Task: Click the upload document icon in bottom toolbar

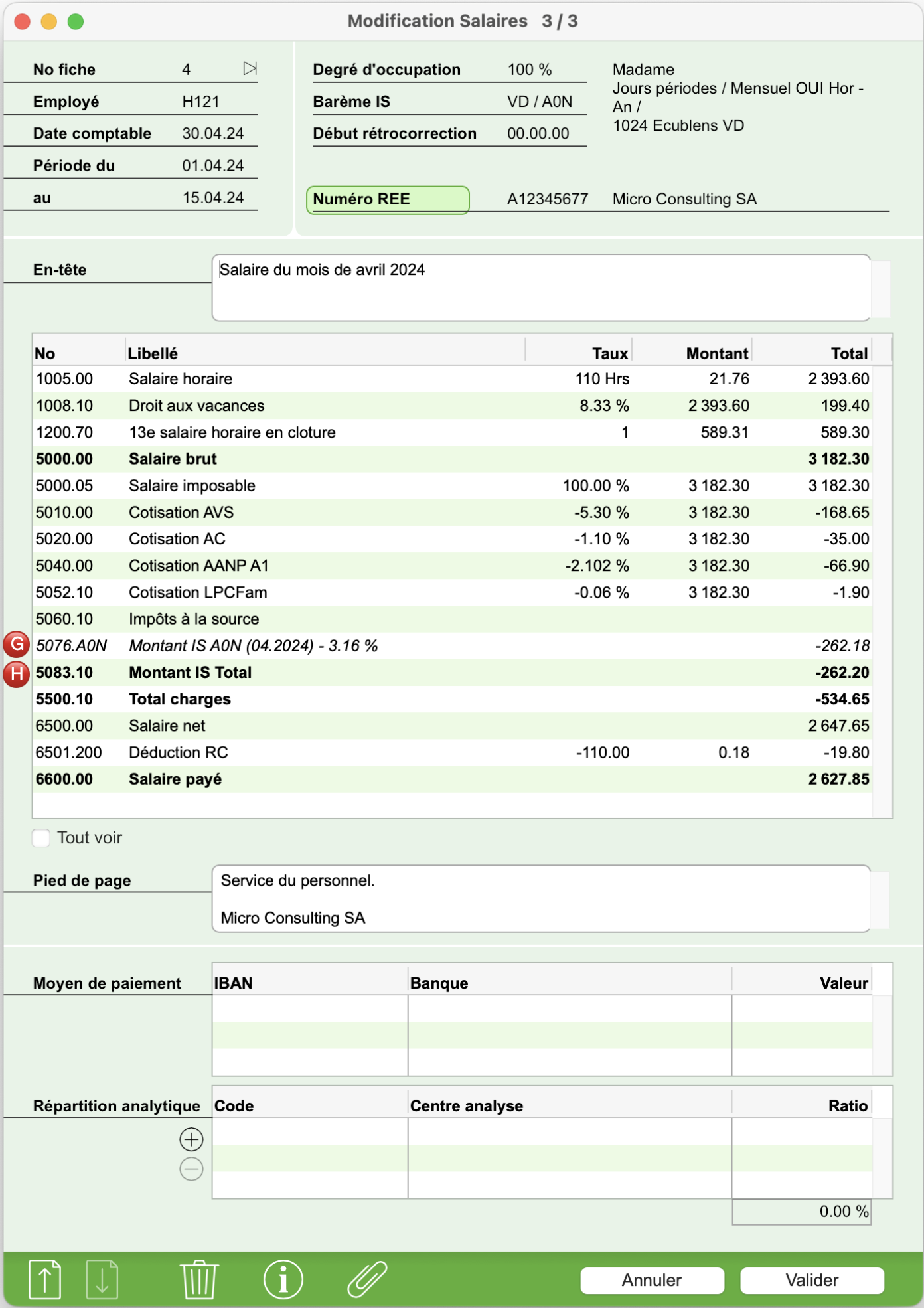Action: tap(45, 1279)
